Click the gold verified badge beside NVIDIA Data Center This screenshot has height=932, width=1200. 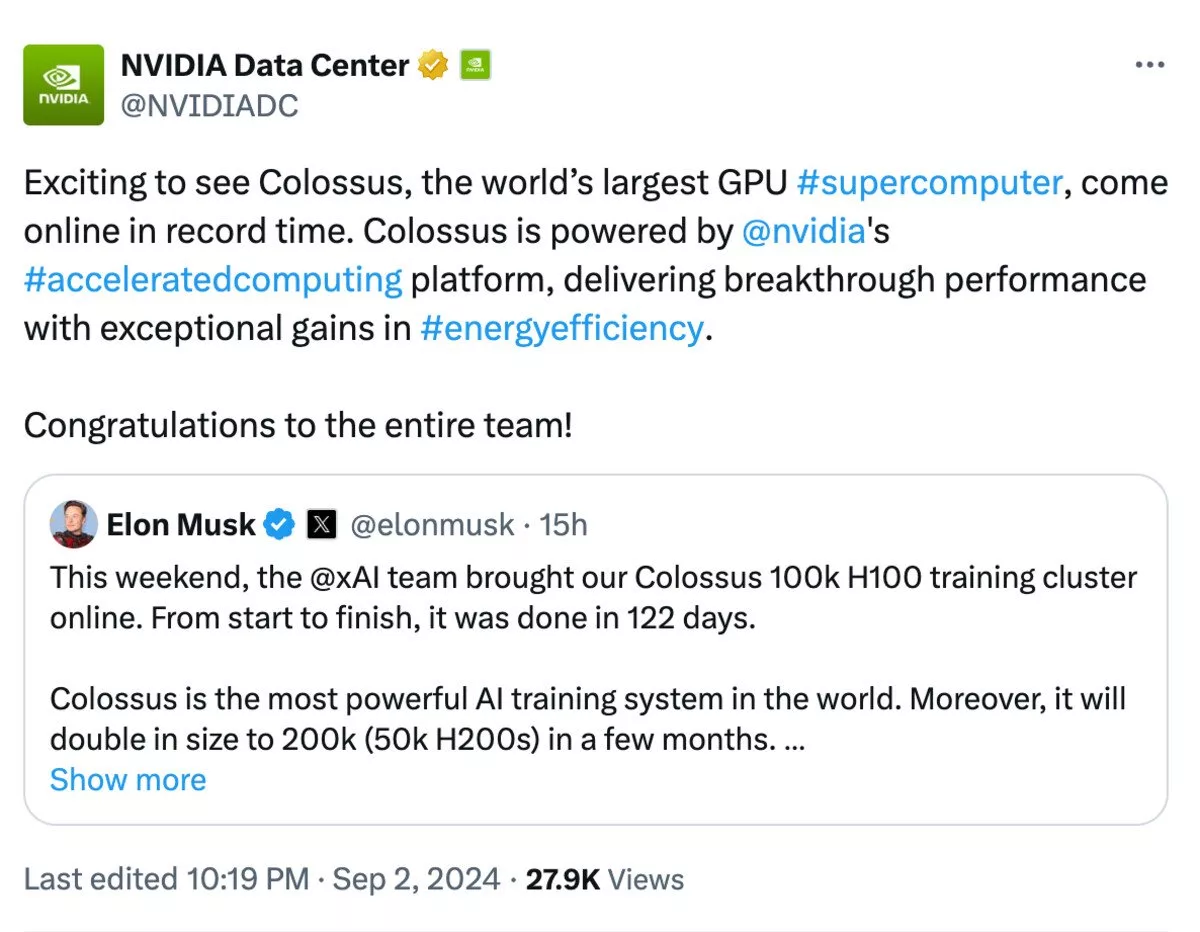433,67
